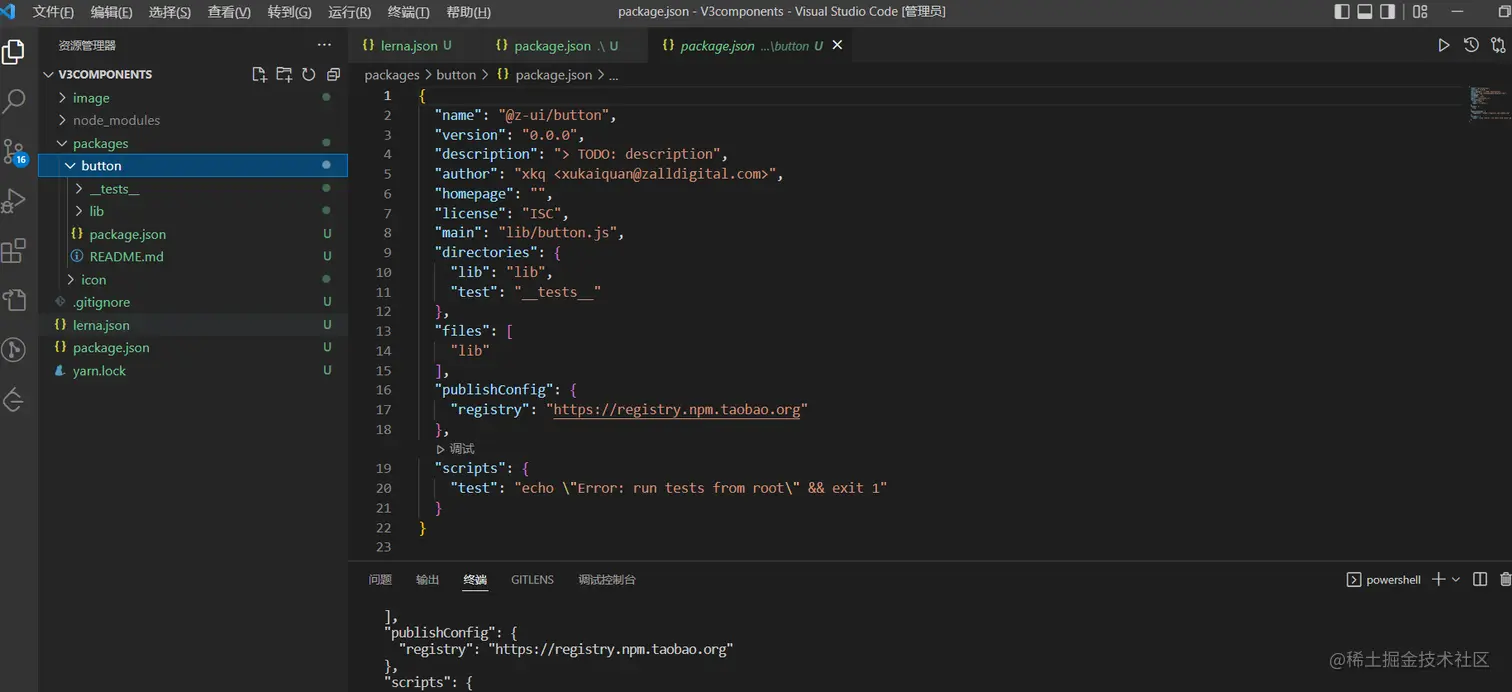Open the 编辑(E) menu
This screenshot has width=1512, height=692.
click(x=111, y=12)
